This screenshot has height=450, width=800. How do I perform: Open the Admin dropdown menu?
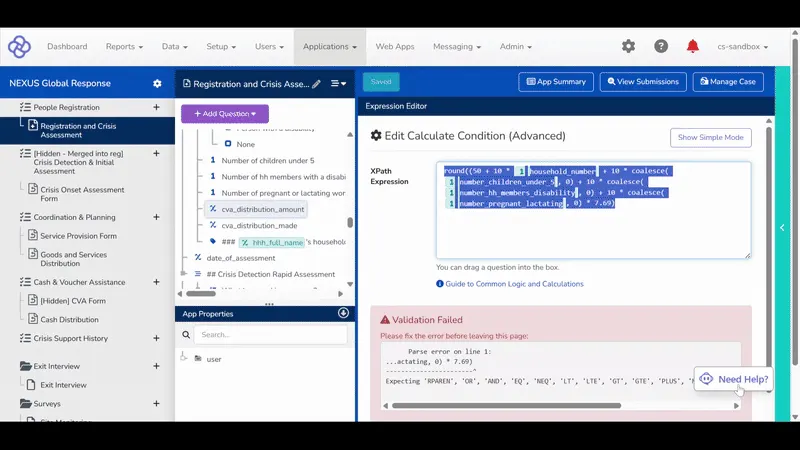pos(515,46)
